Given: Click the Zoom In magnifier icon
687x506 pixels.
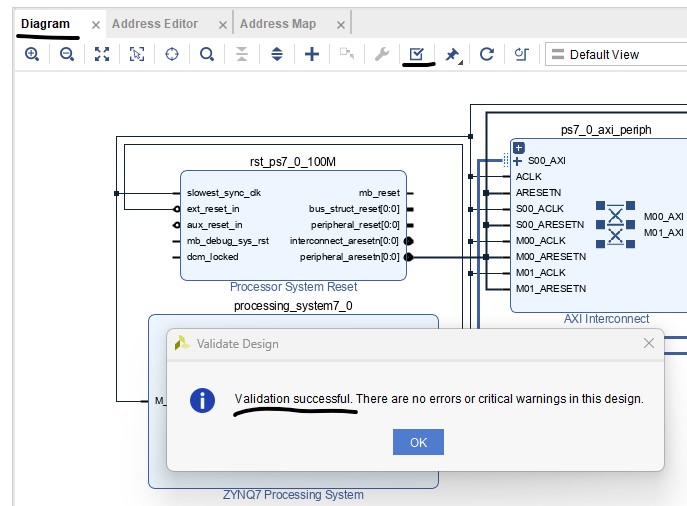Looking at the screenshot, I should click(32, 54).
